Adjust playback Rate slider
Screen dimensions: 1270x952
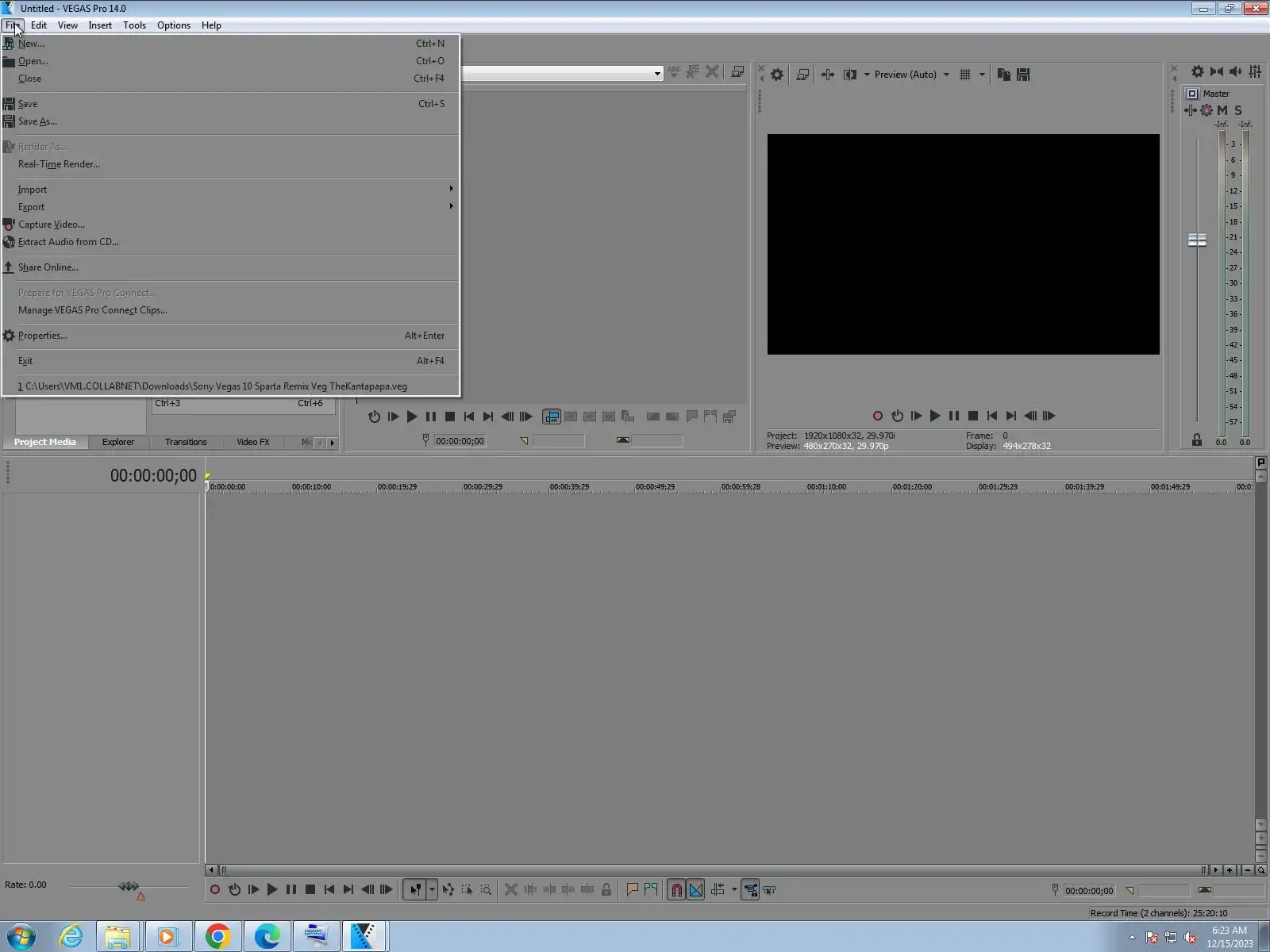point(129,886)
